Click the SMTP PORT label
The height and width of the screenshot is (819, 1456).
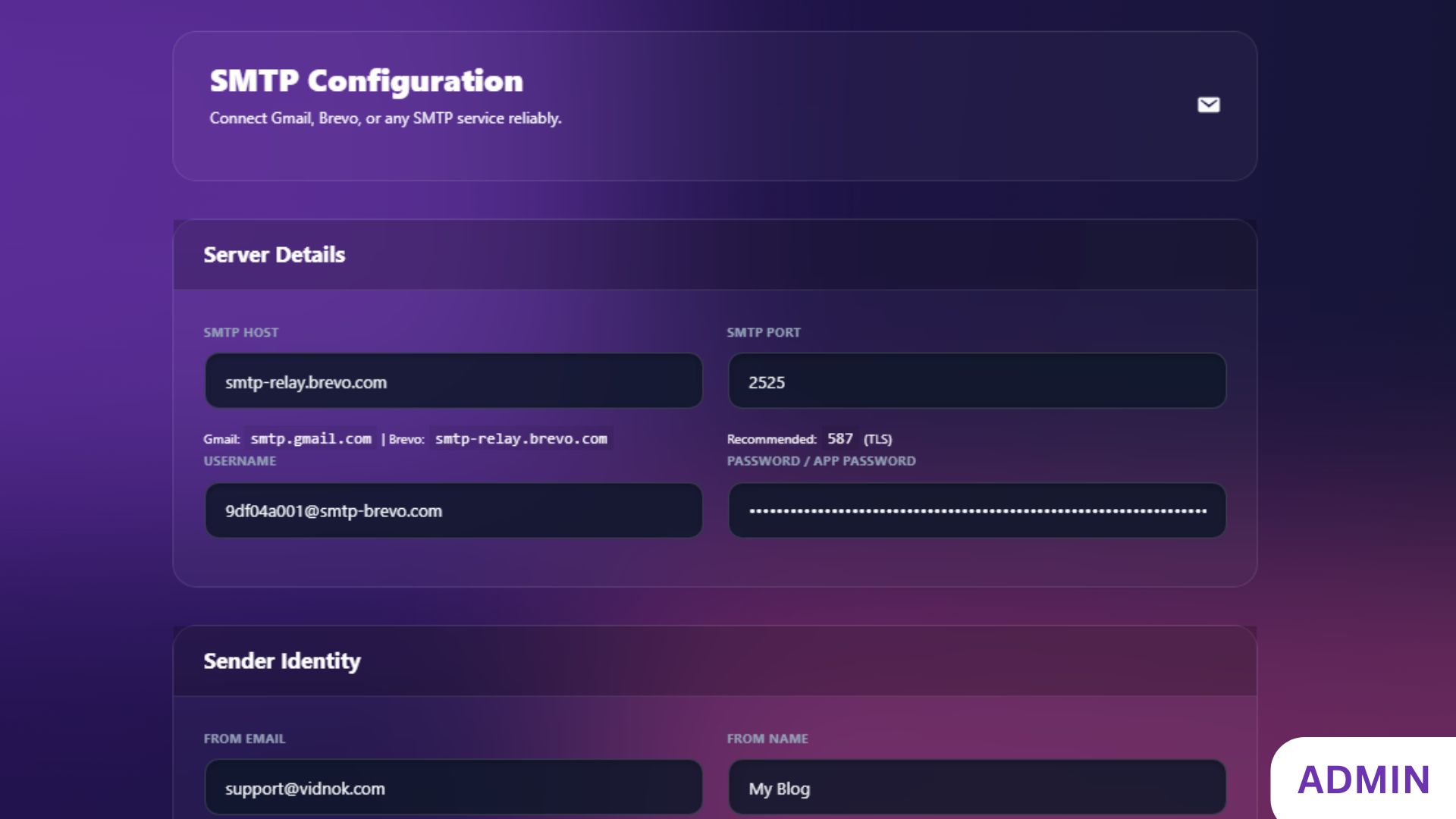point(763,333)
